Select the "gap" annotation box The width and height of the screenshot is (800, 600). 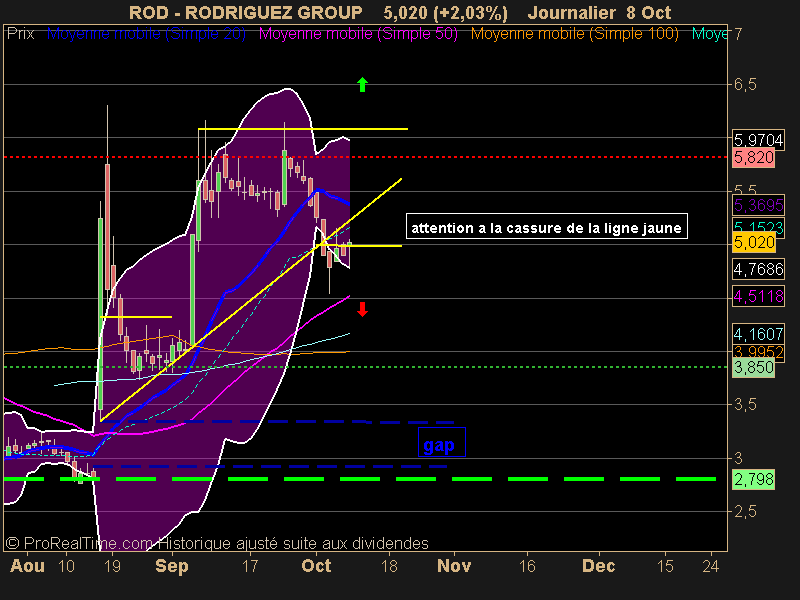441,442
